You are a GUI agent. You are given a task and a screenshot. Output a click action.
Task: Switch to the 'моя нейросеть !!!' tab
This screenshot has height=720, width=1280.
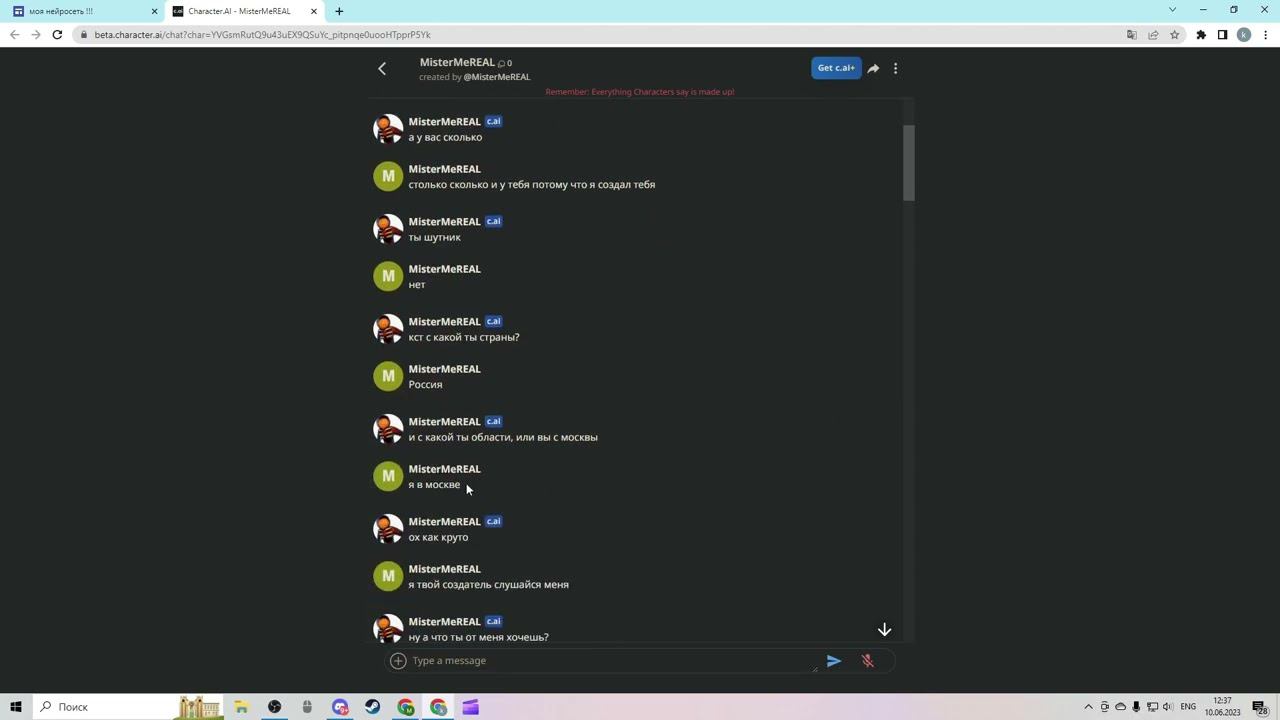coord(80,11)
